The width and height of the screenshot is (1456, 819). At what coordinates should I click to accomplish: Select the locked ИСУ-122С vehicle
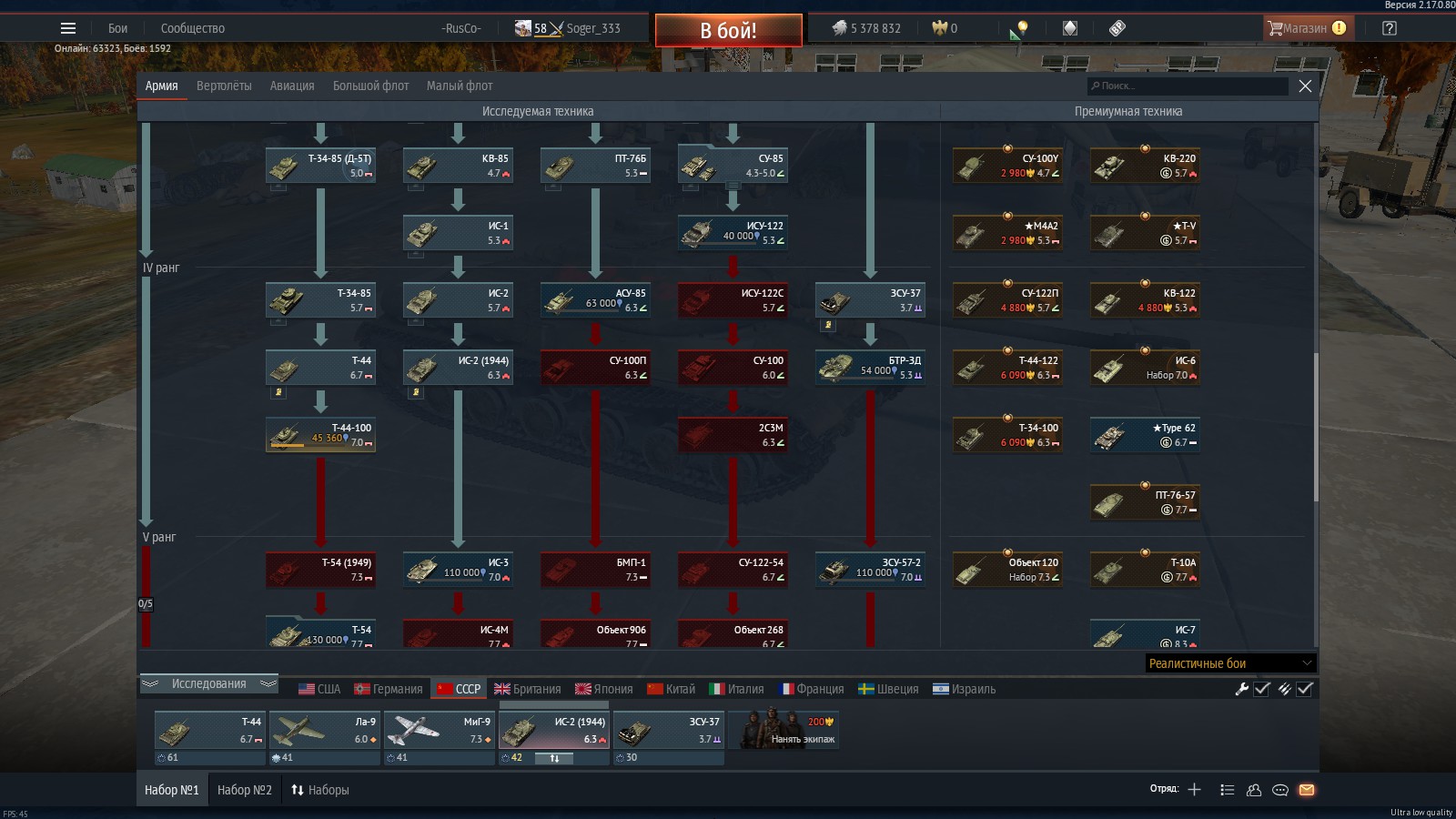tap(733, 300)
